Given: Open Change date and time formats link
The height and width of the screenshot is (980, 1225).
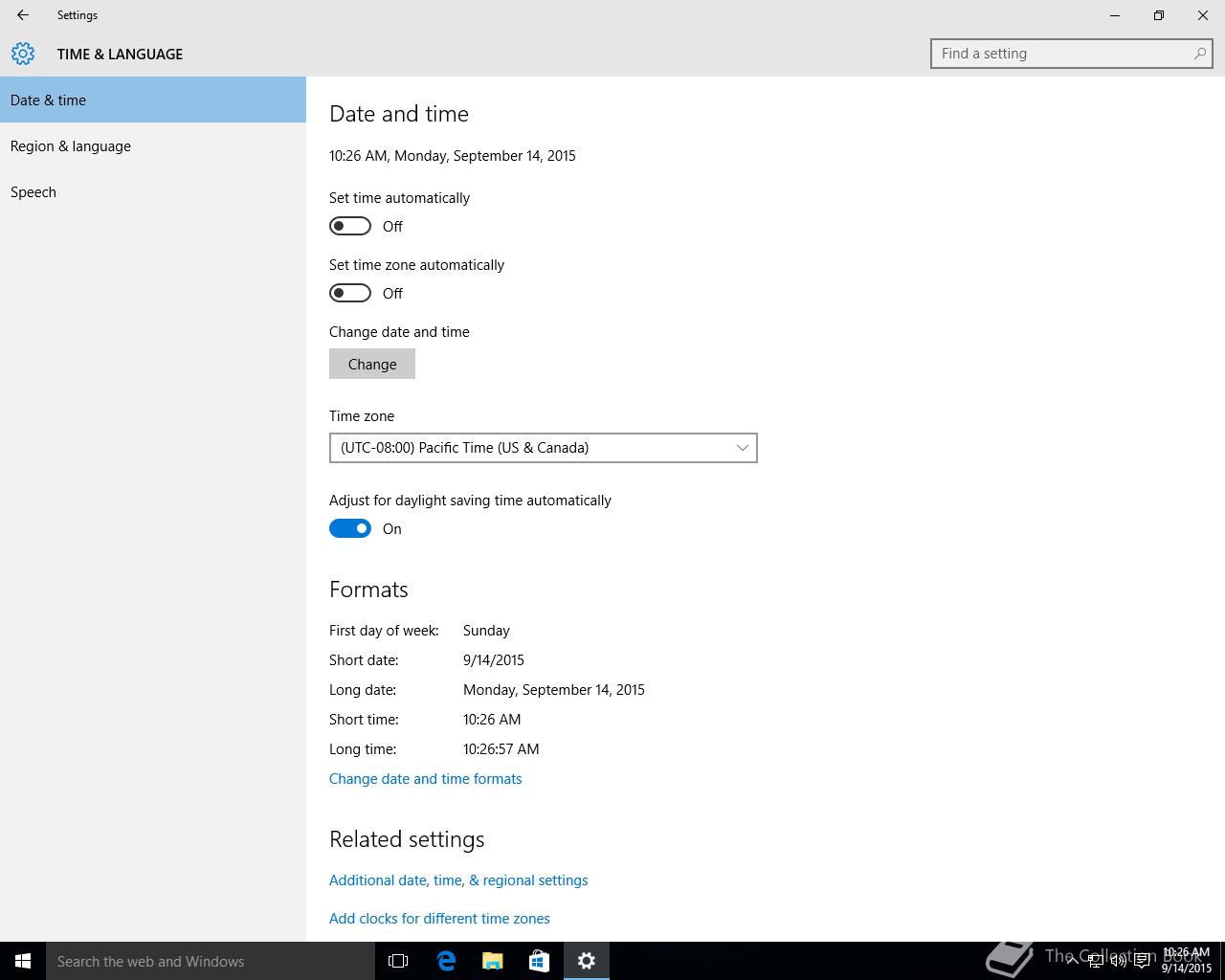Looking at the screenshot, I should pos(425,779).
